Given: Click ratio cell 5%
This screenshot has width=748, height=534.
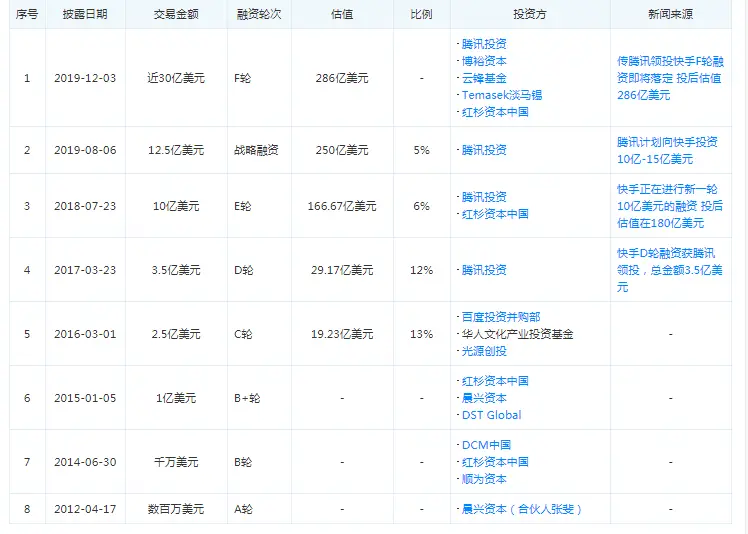Looking at the screenshot, I should pyautogui.click(x=421, y=150).
